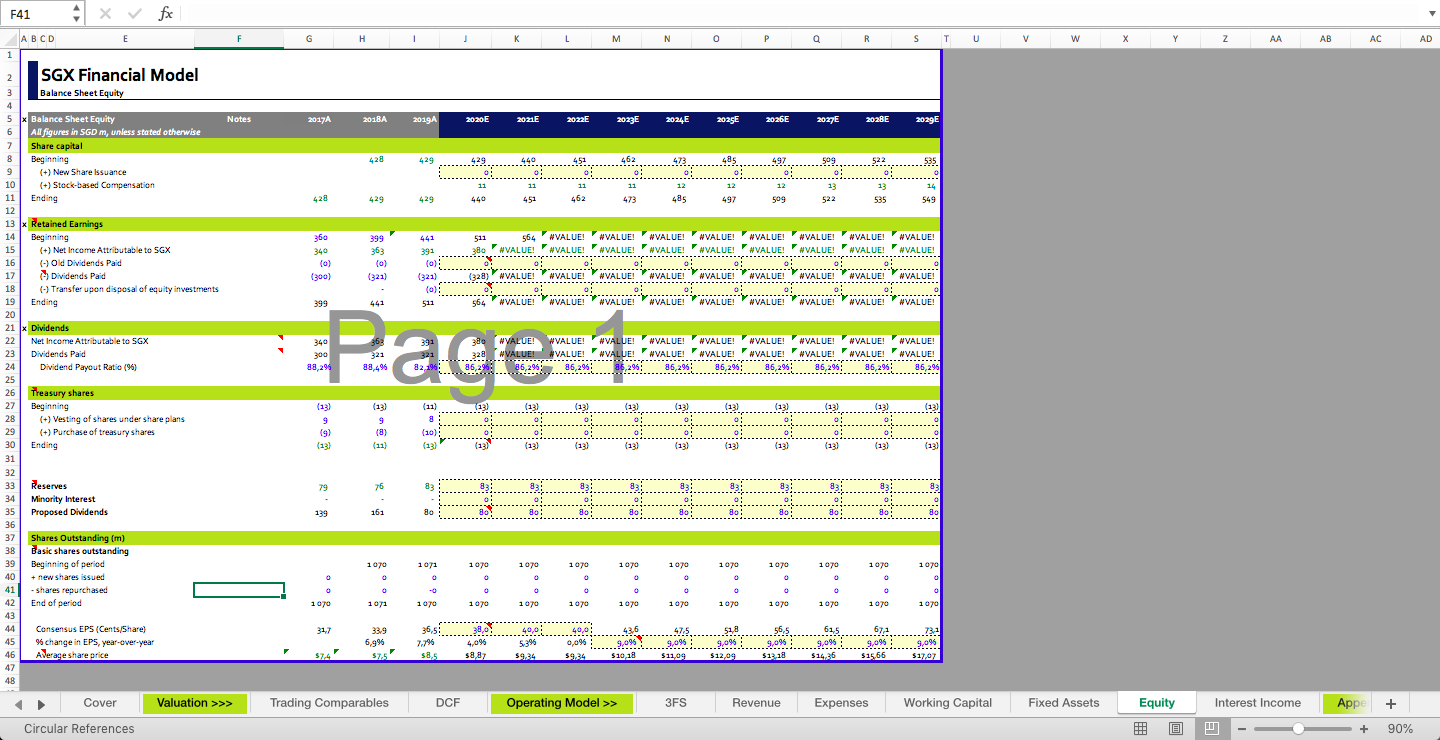1440x740 pixels.
Task: Switch to Page Layout view icon
Action: click(x=1176, y=729)
